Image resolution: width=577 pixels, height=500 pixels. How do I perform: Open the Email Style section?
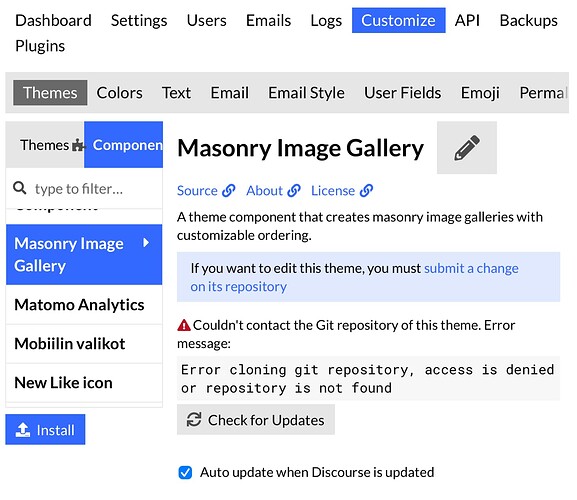306,93
